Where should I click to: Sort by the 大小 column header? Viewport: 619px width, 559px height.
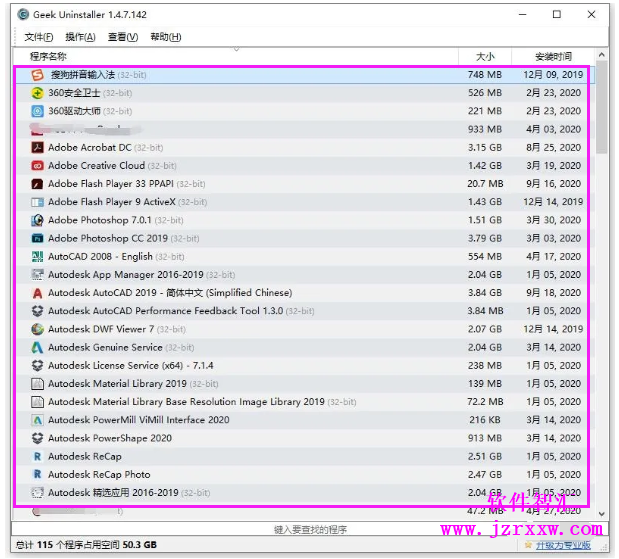tap(485, 56)
